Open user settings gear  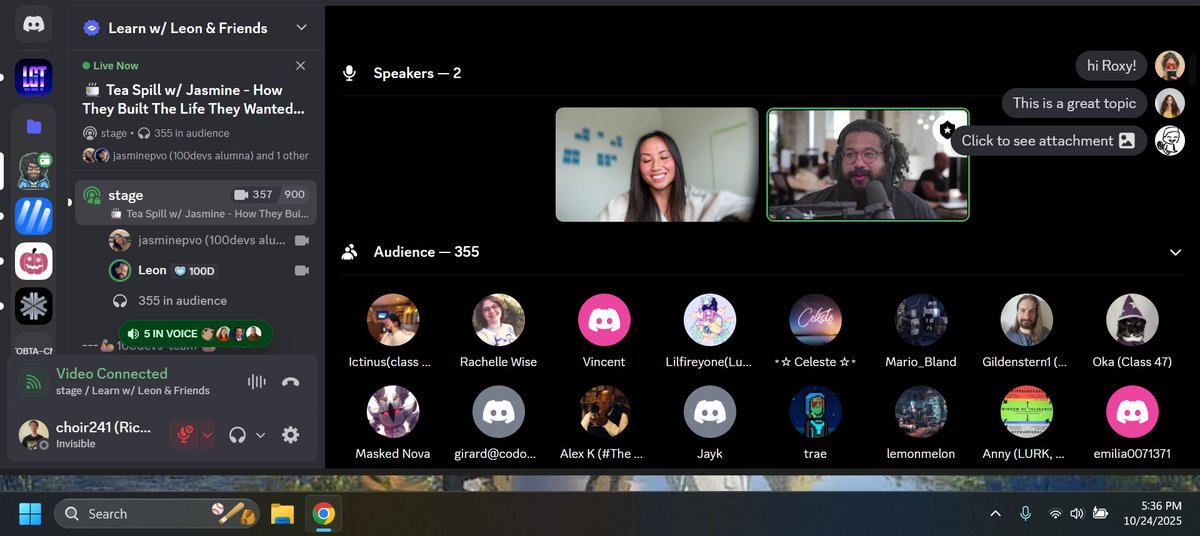(x=291, y=435)
